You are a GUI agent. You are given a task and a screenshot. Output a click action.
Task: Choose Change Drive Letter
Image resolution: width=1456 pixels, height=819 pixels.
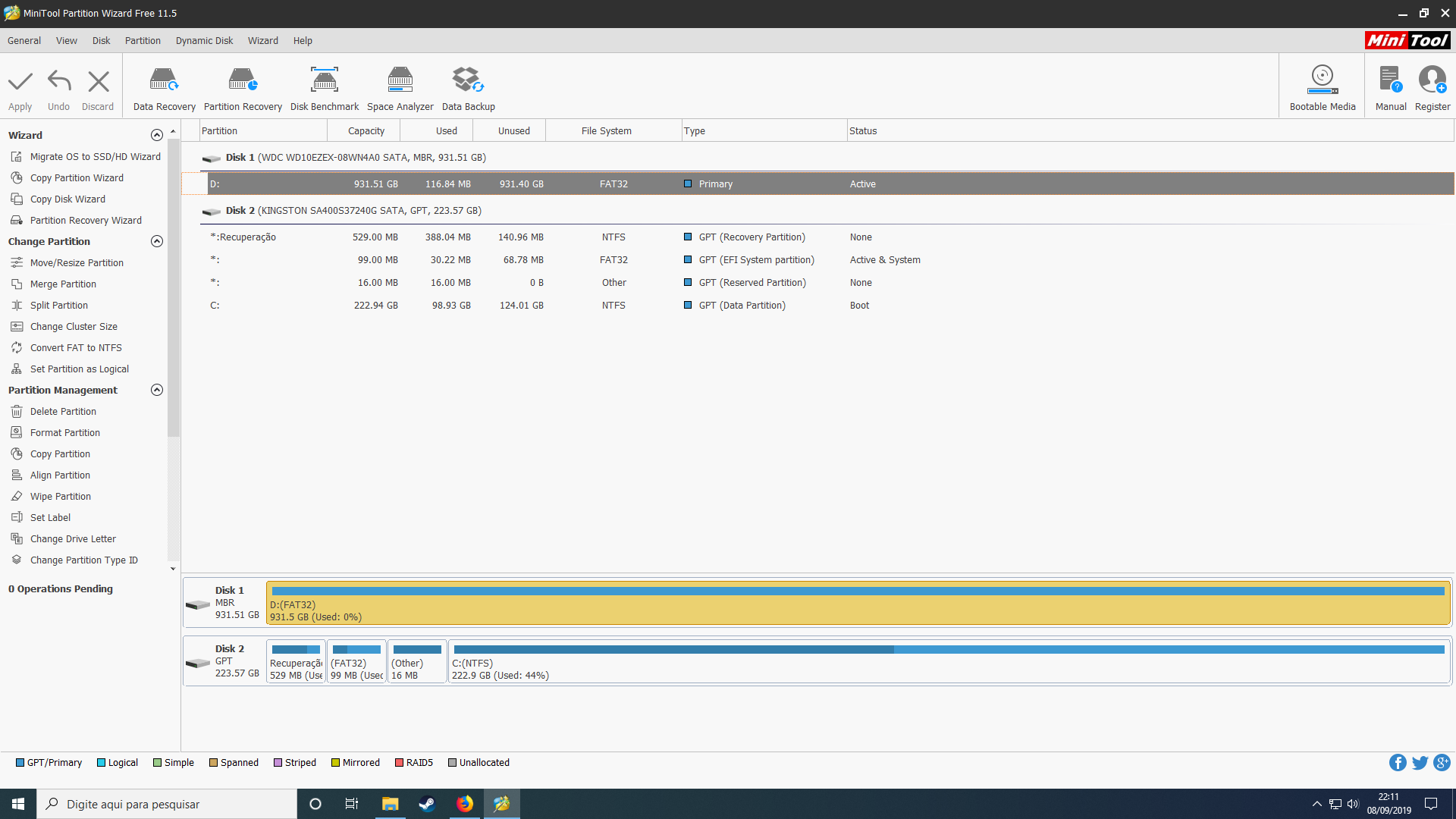(64, 539)
